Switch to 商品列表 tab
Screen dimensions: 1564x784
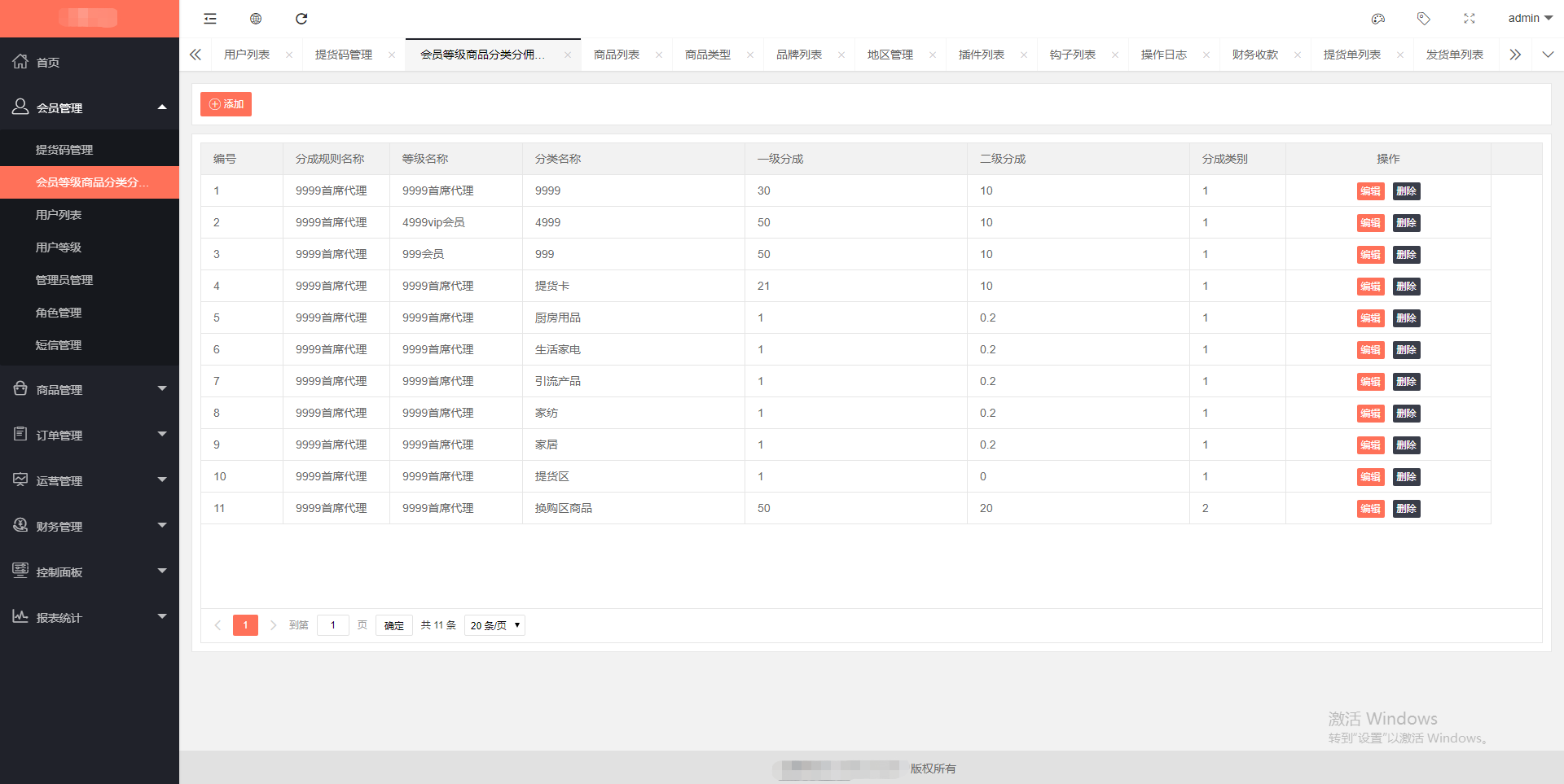click(x=617, y=55)
